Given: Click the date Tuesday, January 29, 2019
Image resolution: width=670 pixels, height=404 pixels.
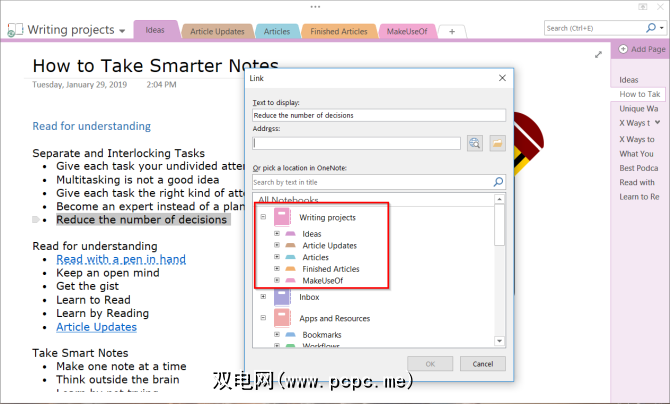Looking at the screenshot, I should pos(79,85).
